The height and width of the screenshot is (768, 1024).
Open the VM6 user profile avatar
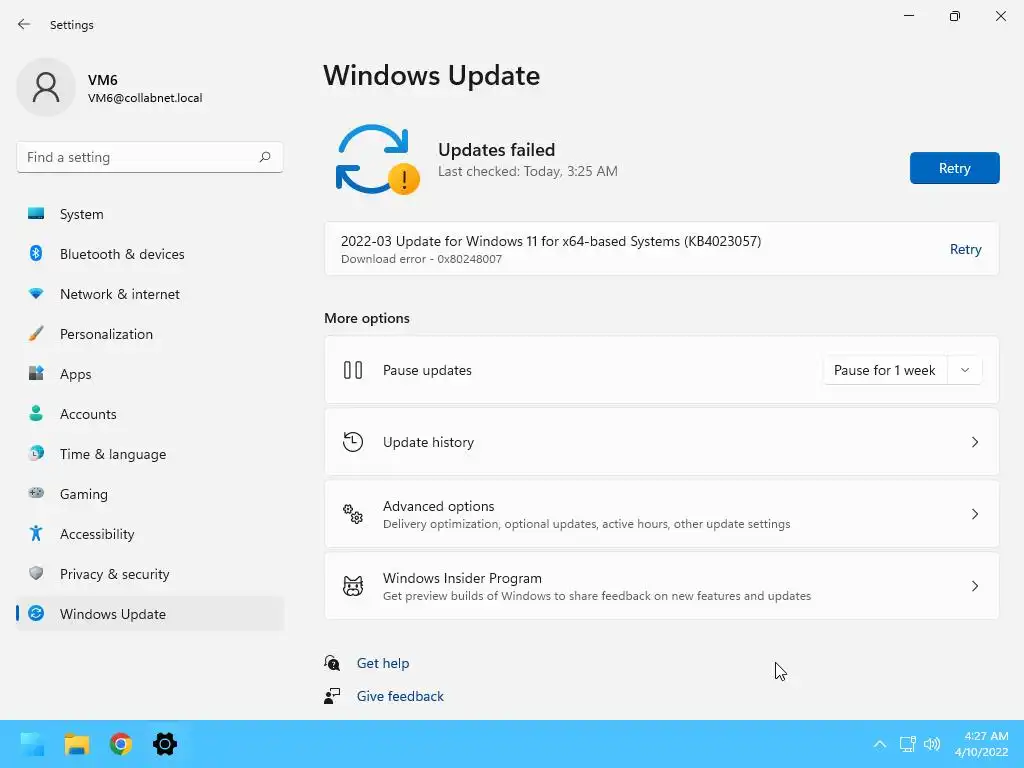46,87
